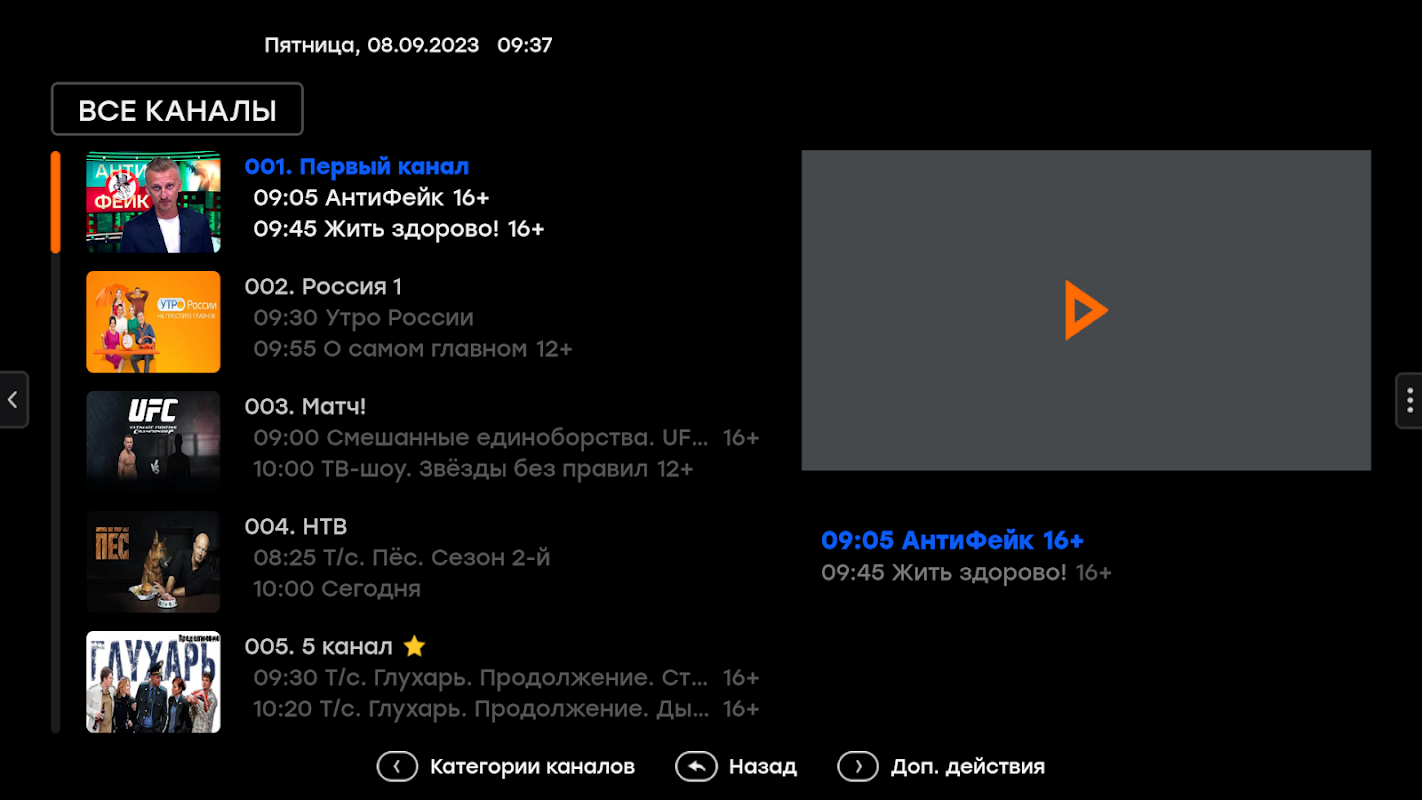Screen dimensions: 1422x800
Task: Click the favorite star next to 5 канал
Action: pyautogui.click(x=414, y=646)
